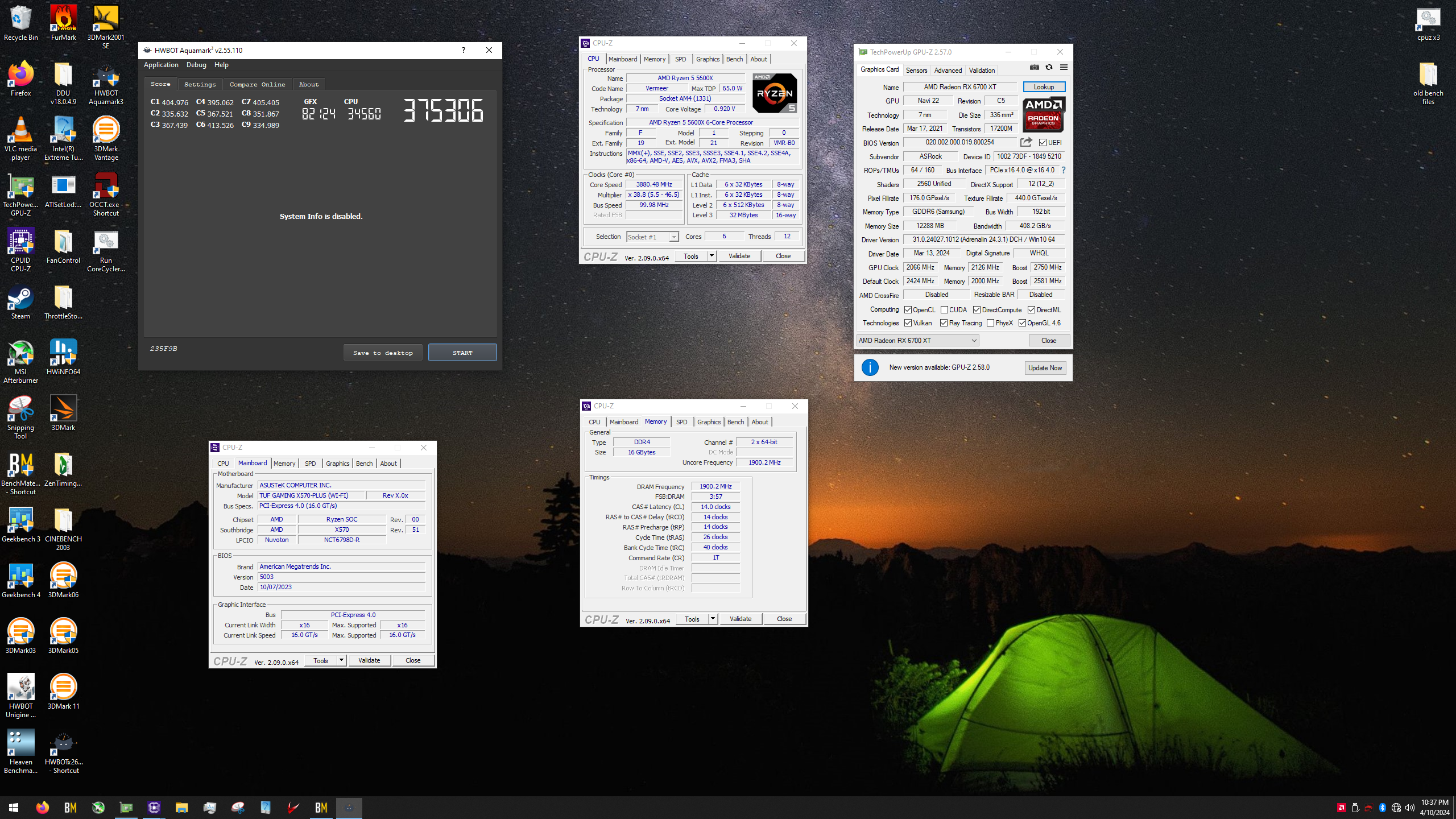Switch to Settings tab in Aquamark
1456x819 pixels.
[200, 84]
